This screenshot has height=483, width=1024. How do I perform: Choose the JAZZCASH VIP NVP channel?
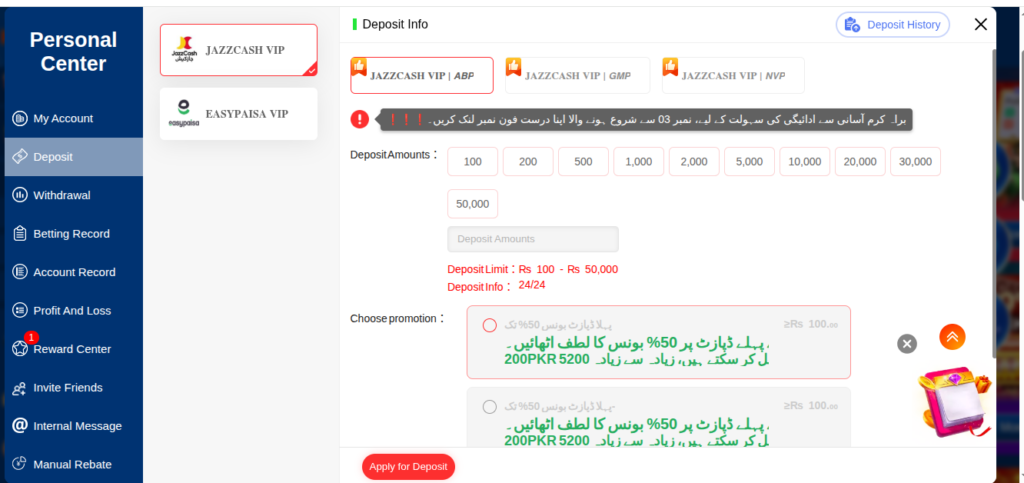click(733, 76)
